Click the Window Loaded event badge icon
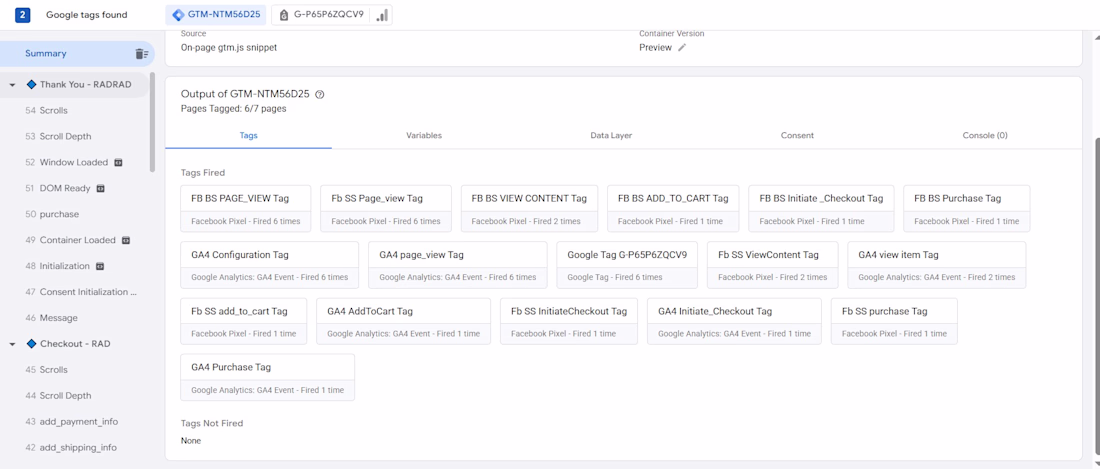Image resolution: width=1100 pixels, height=469 pixels. pyautogui.click(x=118, y=163)
